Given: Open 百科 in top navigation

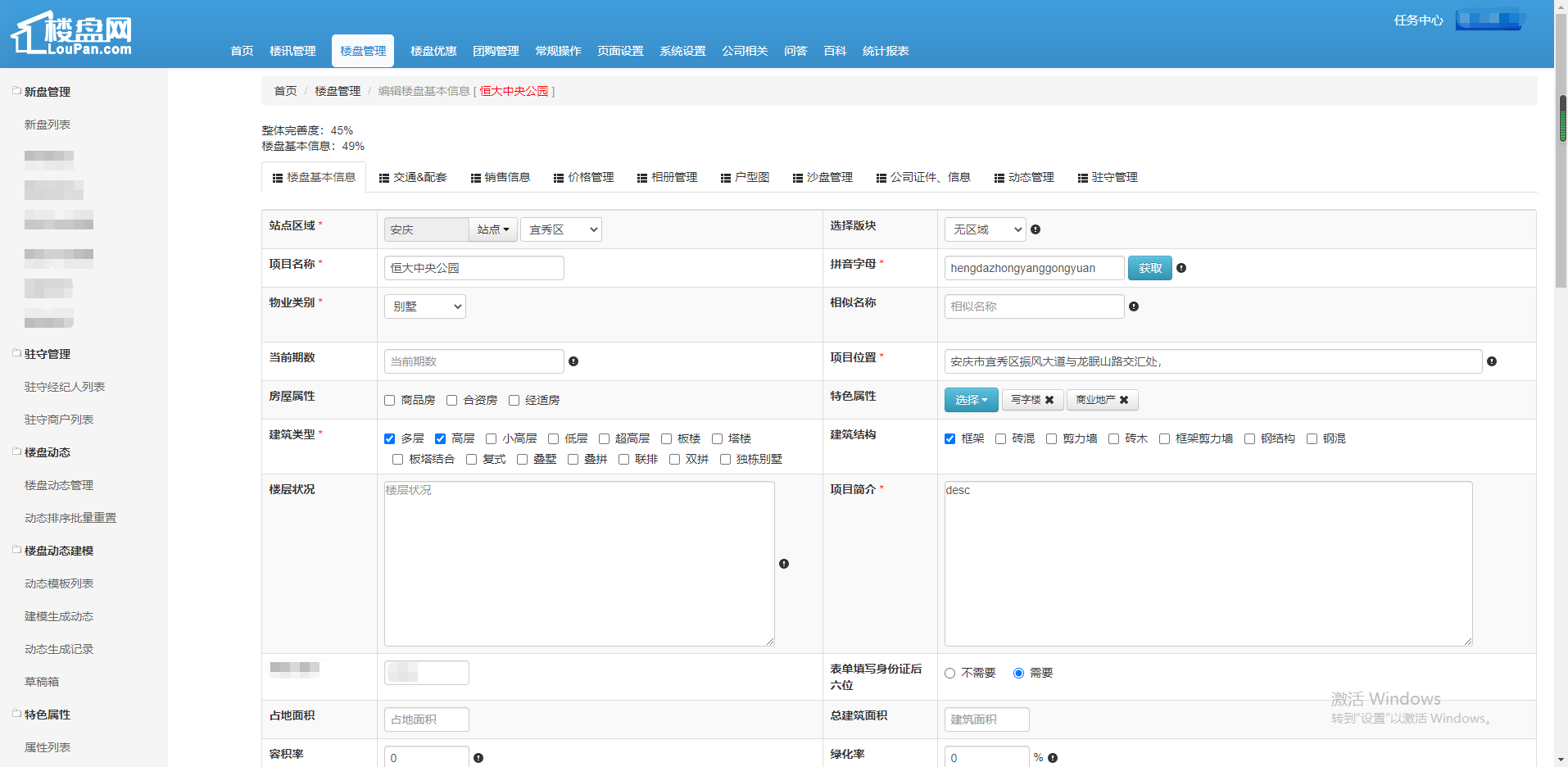Looking at the screenshot, I should click(835, 51).
